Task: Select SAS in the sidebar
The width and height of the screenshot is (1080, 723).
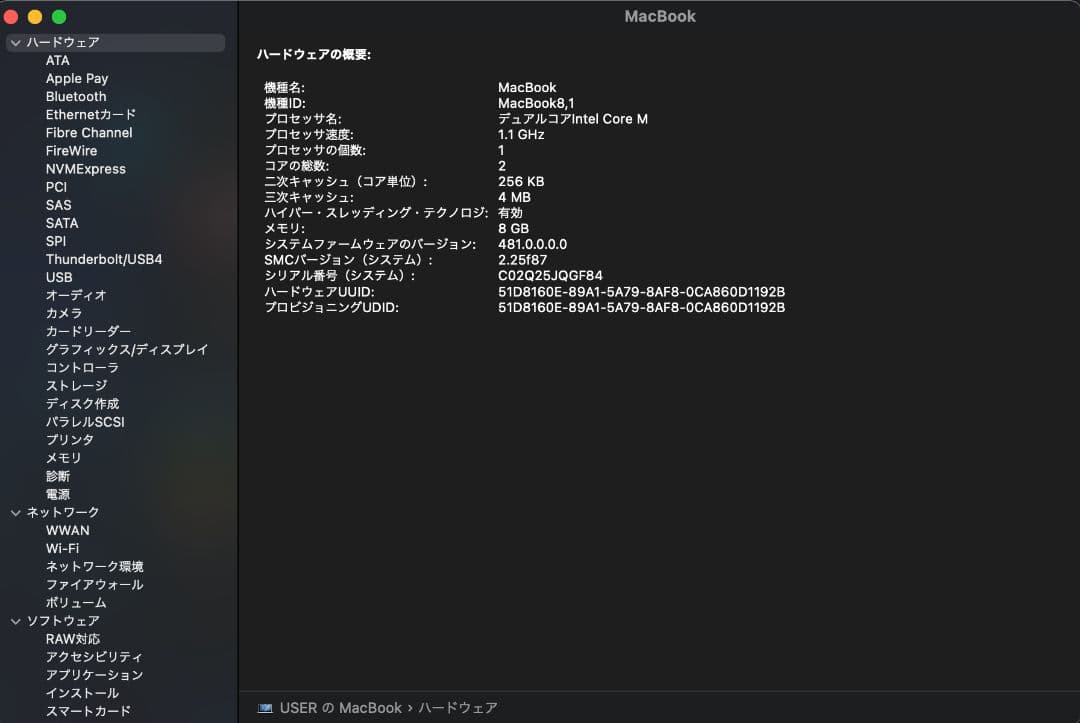Action: click(x=59, y=205)
